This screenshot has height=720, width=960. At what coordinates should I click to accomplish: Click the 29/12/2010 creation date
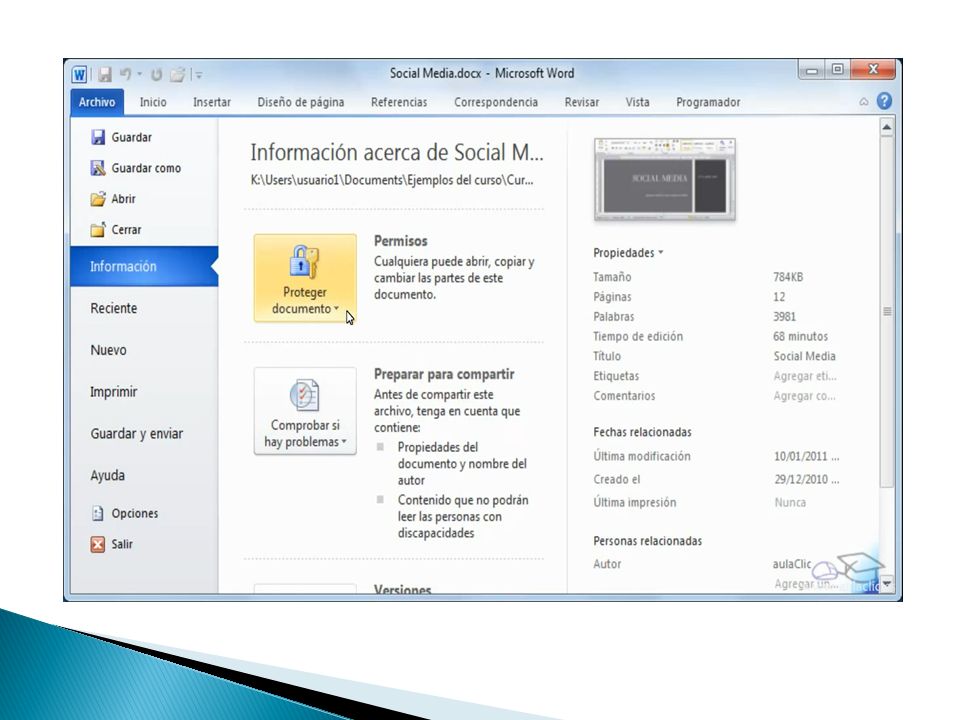click(x=806, y=479)
